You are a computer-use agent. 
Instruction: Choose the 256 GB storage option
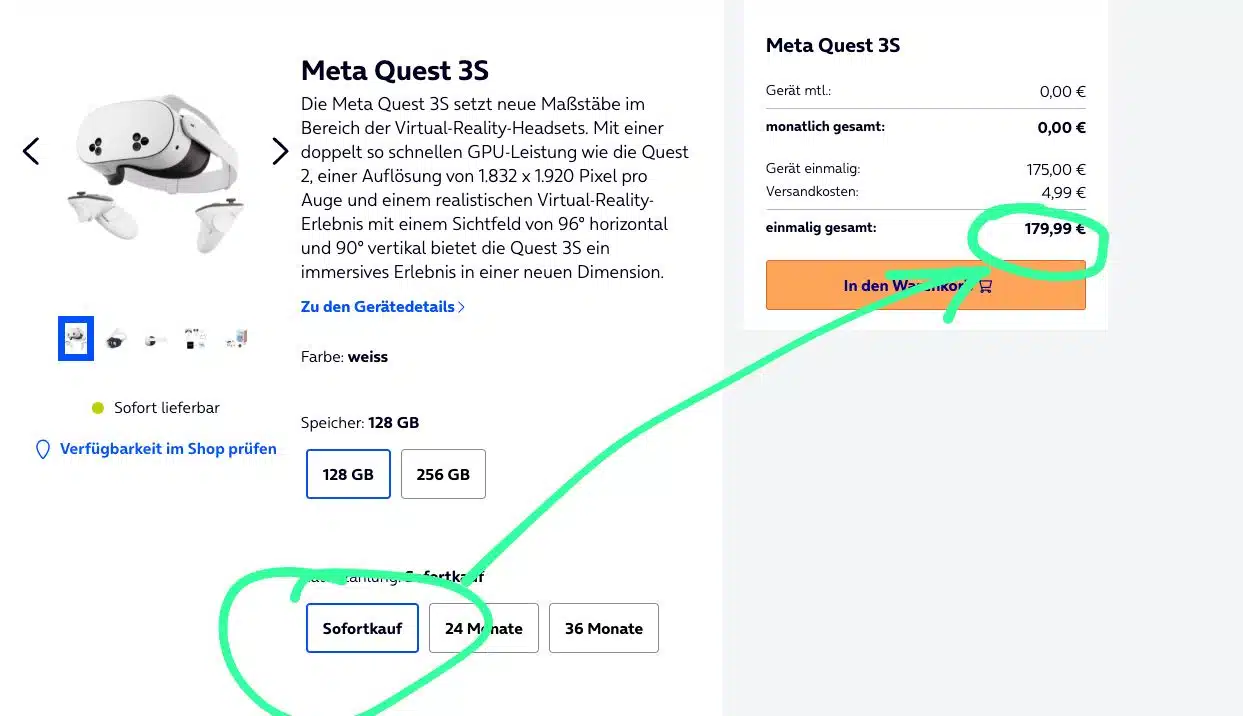coord(443,474)
